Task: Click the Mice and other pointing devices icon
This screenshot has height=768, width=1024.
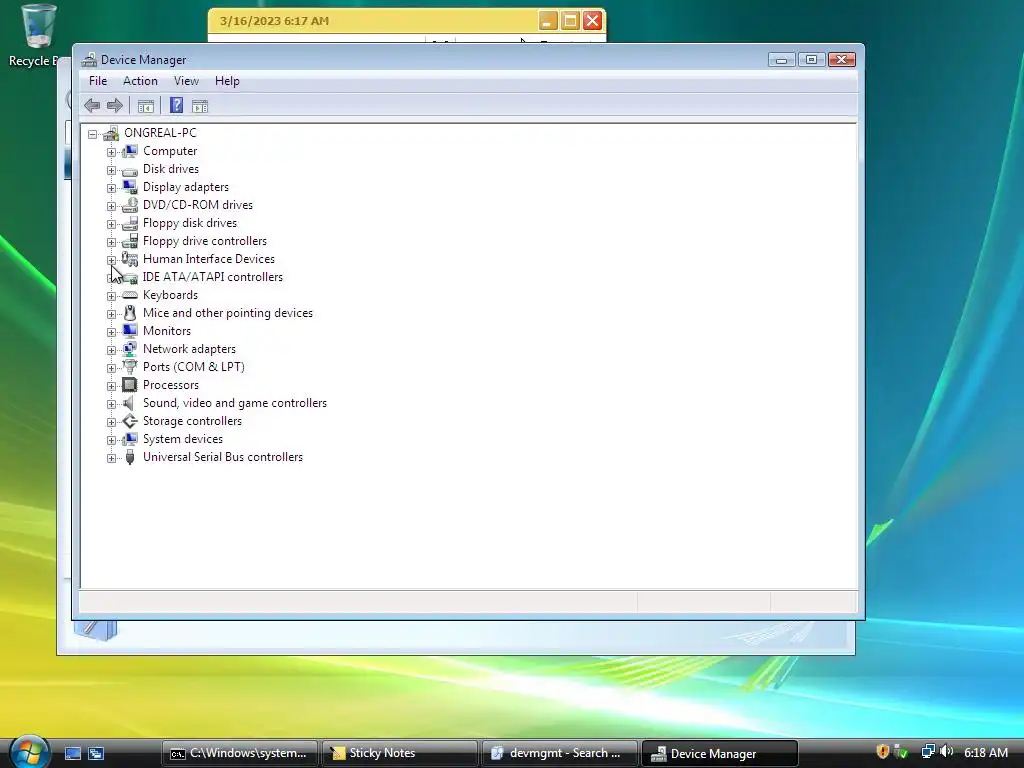Action: click(x=130, y=313)
